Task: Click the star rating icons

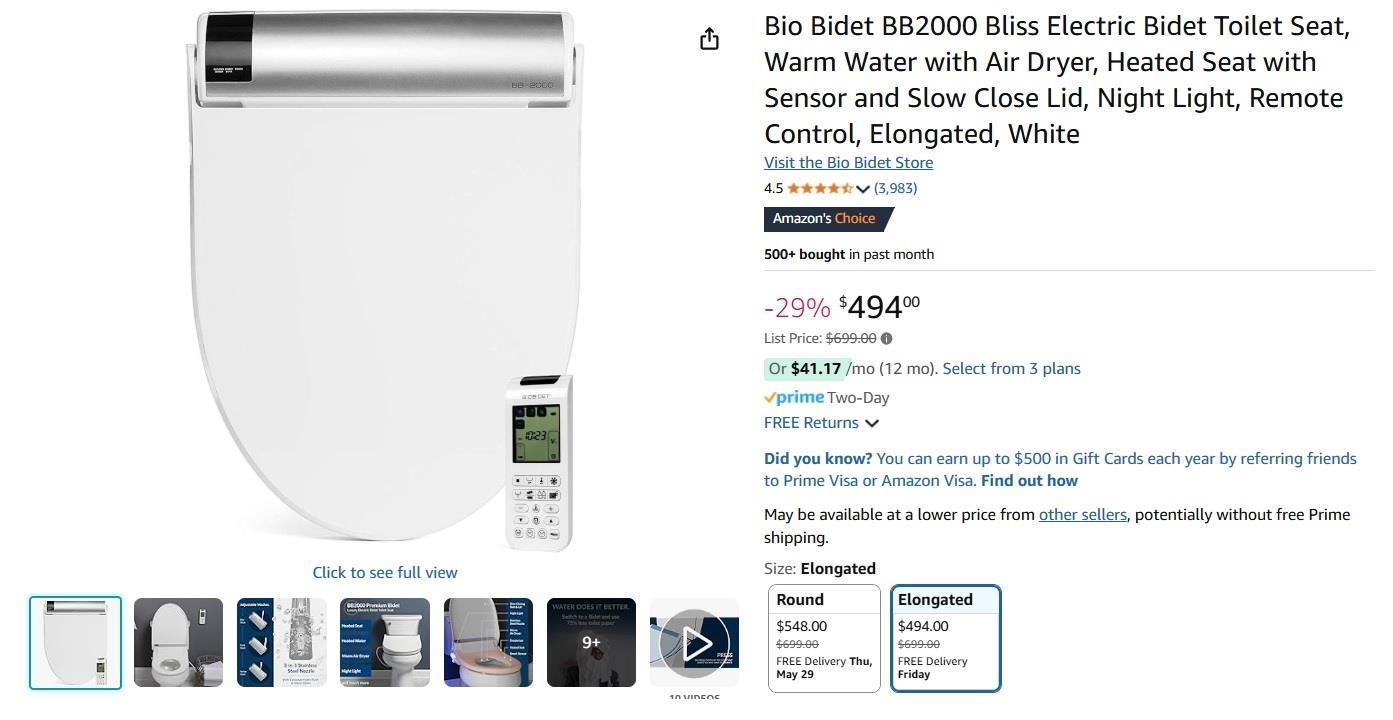Action: pos(819,188)
